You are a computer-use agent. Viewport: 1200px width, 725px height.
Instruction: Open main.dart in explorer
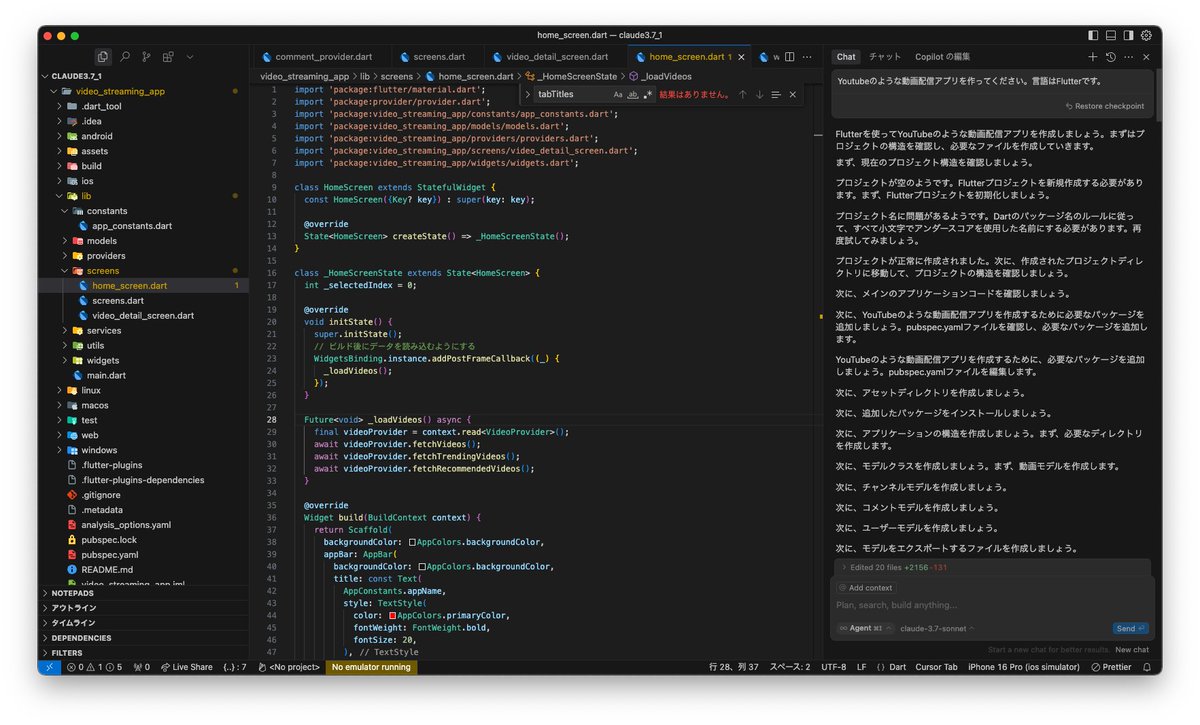(x=143, y=375)
